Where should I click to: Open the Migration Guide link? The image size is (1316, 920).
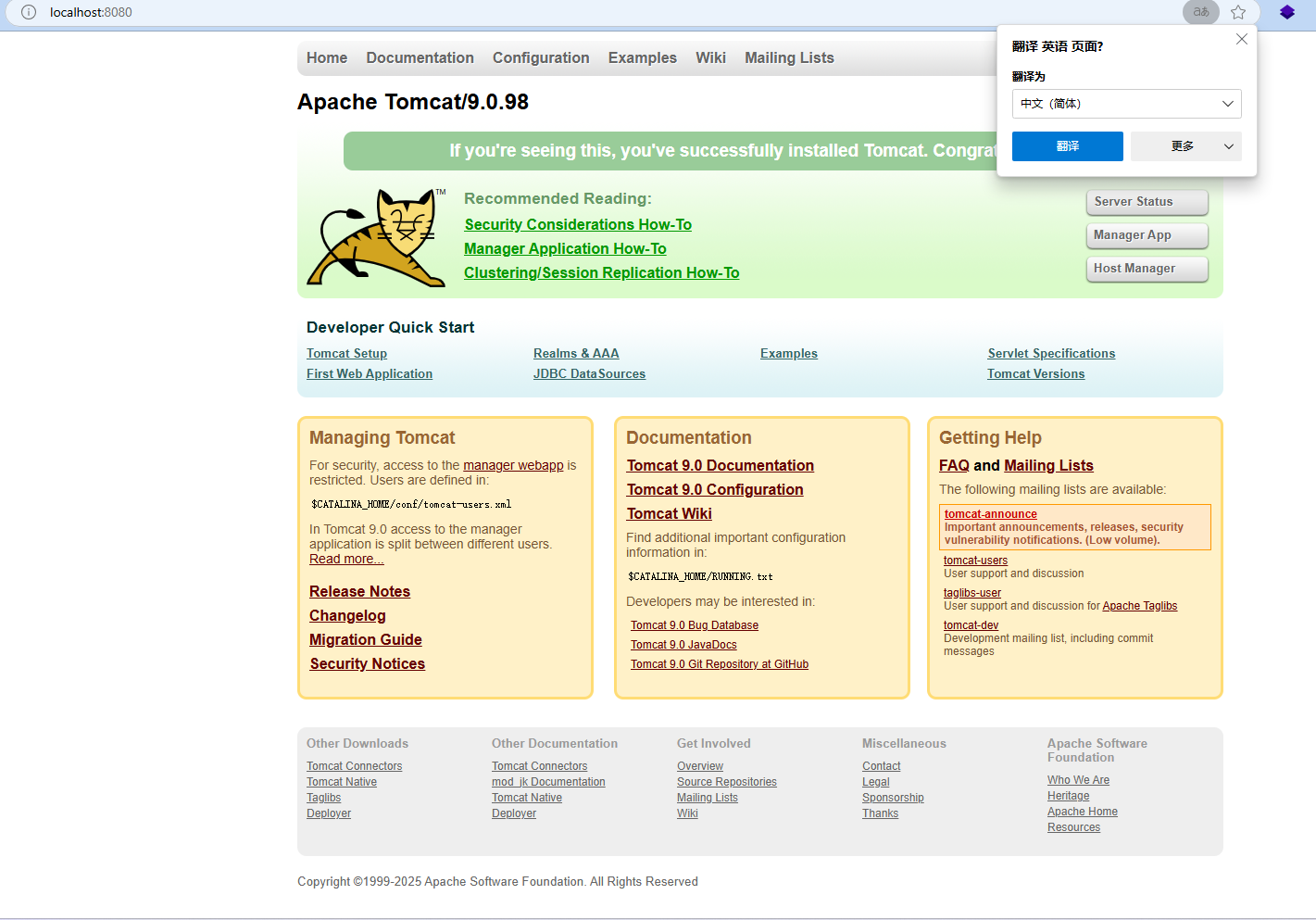coord(366,639)
